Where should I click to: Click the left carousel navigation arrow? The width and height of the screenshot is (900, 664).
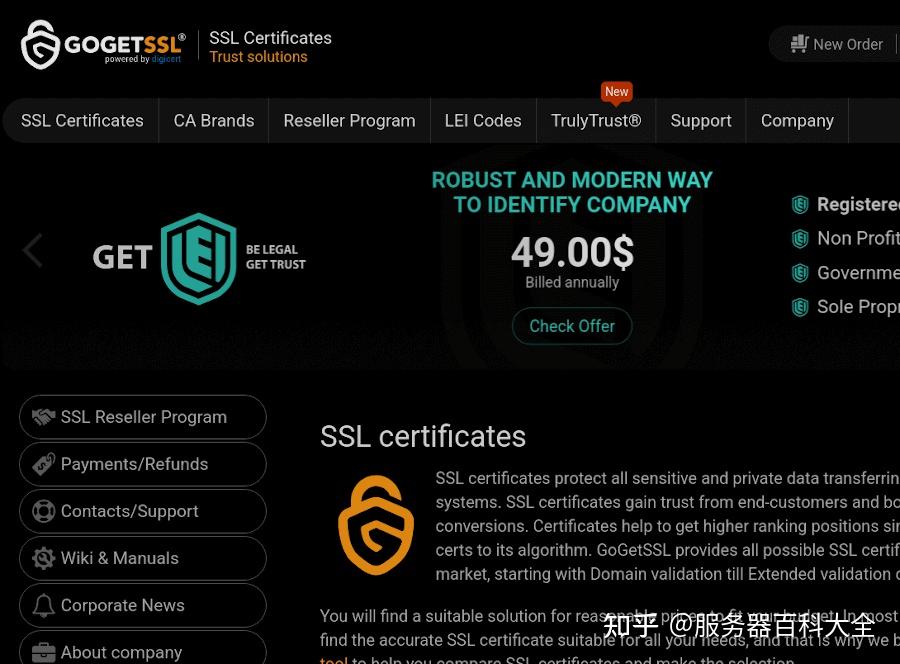point(32,250)
